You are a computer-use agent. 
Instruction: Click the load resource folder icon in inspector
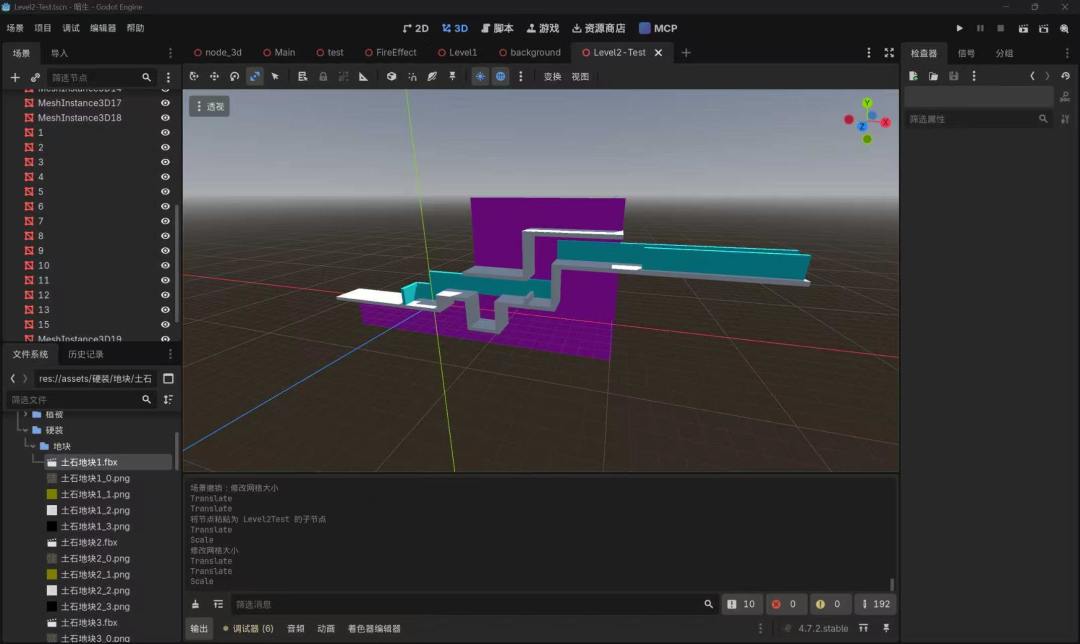coord(933,76)
